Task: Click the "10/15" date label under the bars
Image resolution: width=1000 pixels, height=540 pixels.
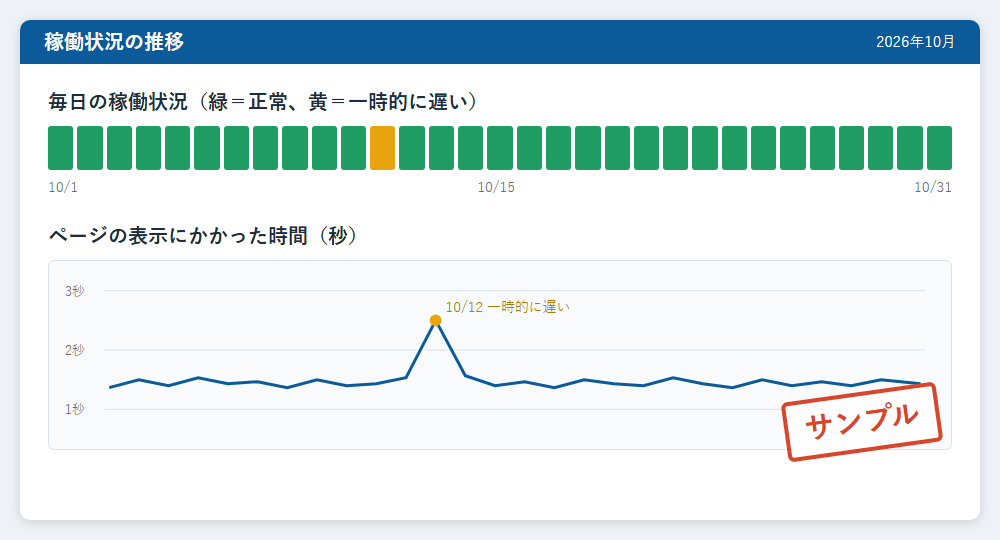Action: [496, 187]
